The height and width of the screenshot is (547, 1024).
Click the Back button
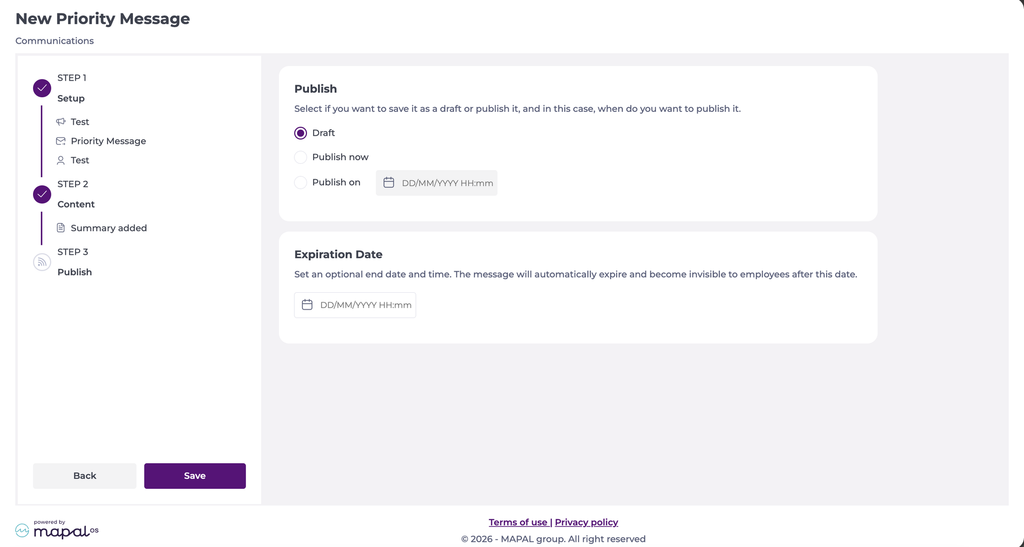pyautogui.click(x=85, y=476)
